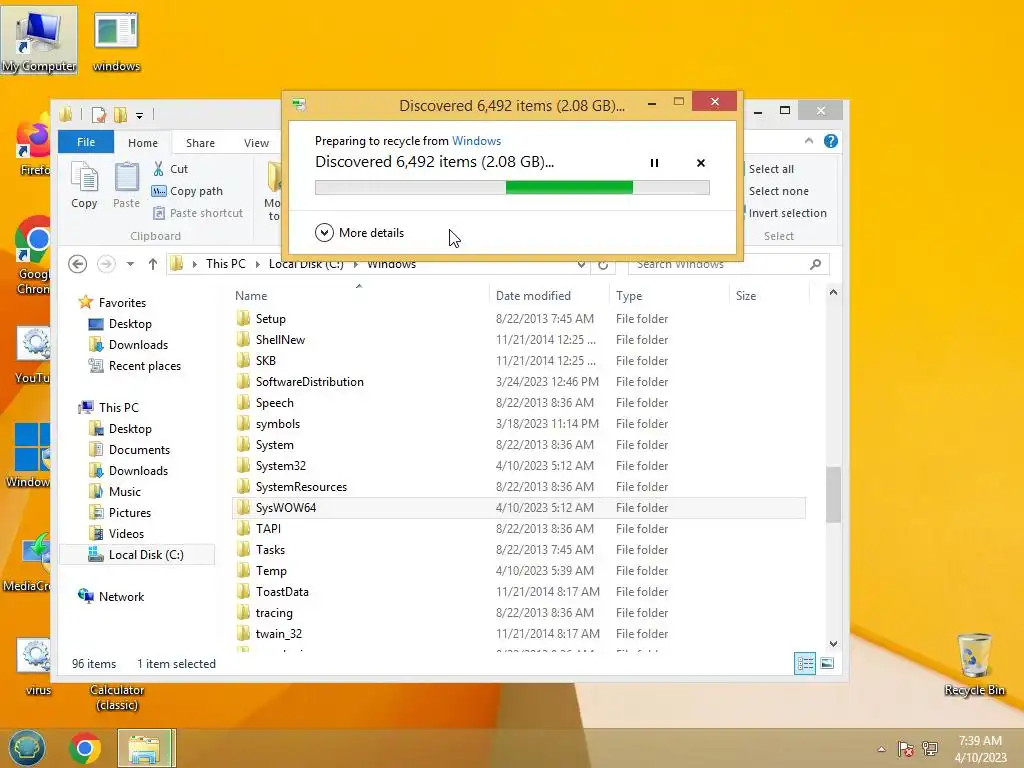Sort by the Size column header
1024x768 pixels.
[x=769, y=296]
